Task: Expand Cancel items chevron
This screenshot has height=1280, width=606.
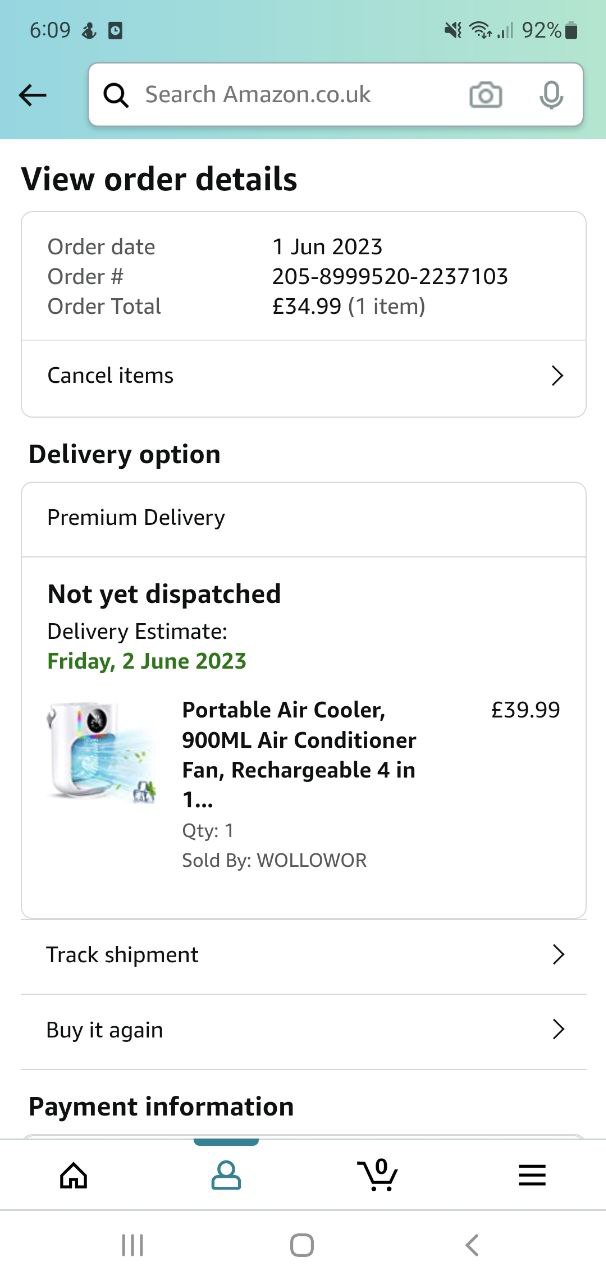Action: click(x=557, y=376)
